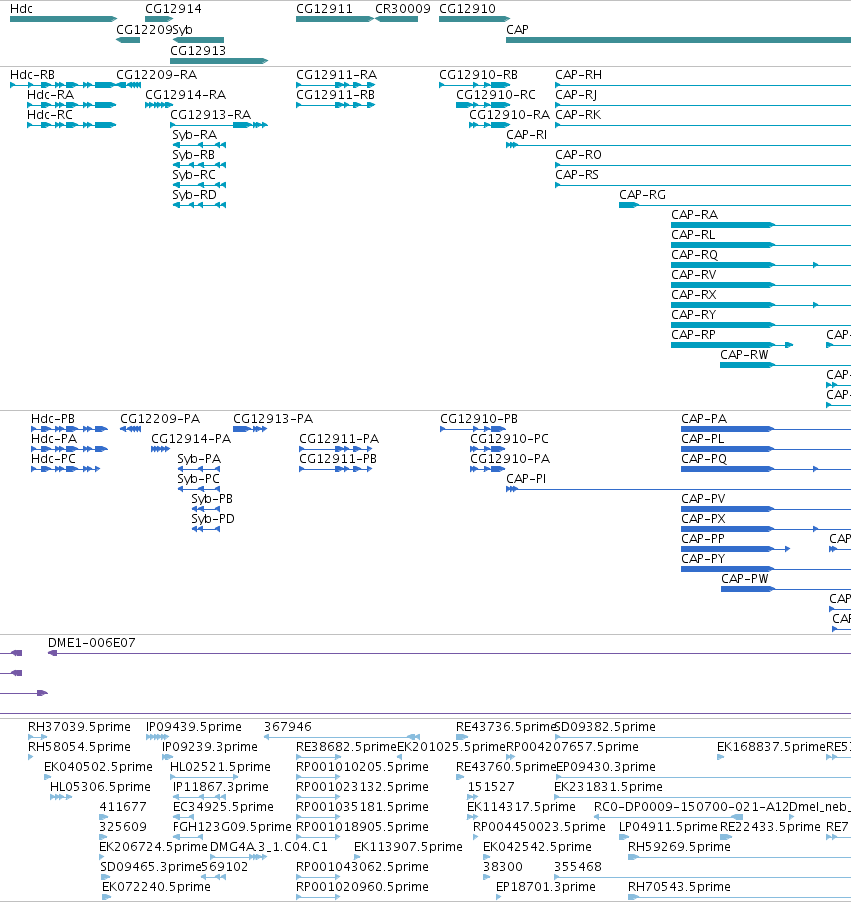Select transcript CG12910-RC
This screenshot has width=851, height=902.
pyautogui.click(x=483, y=105)
